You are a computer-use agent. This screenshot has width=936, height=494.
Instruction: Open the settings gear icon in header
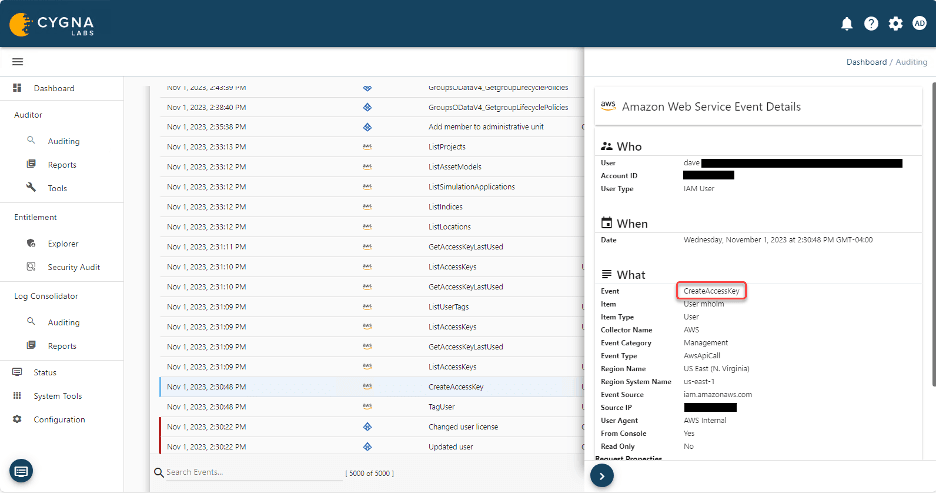point(895,23)
